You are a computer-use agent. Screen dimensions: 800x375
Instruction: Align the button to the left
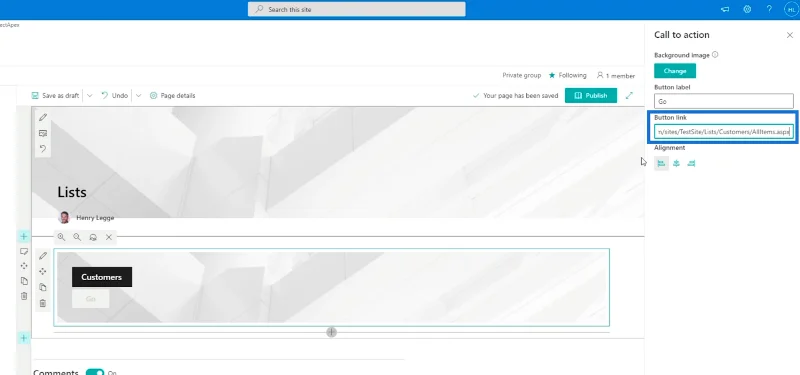[661, 163]
